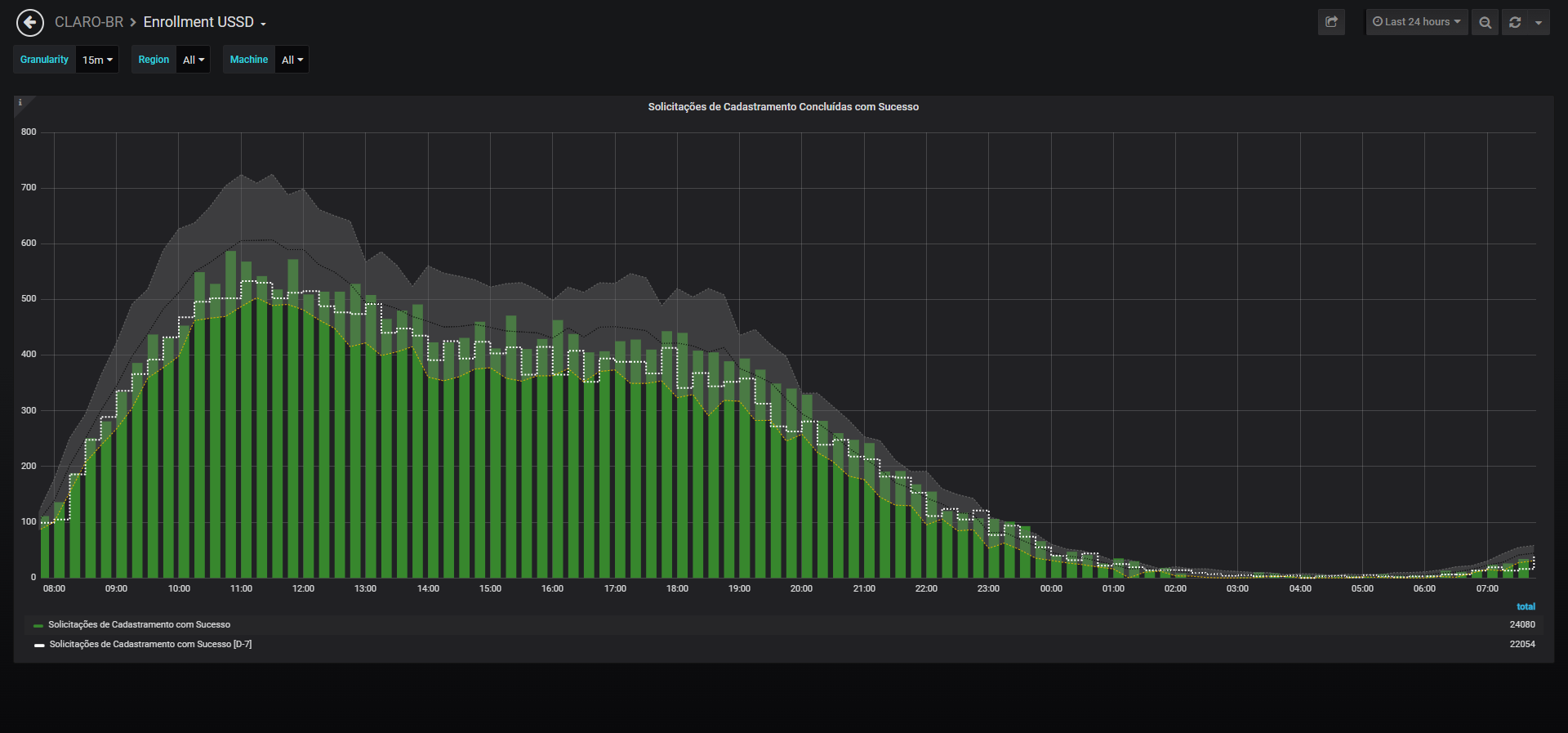Viewport: 1568px width, 733px height.
Task: Click the Granularity variable label
Action: point(45,60)
